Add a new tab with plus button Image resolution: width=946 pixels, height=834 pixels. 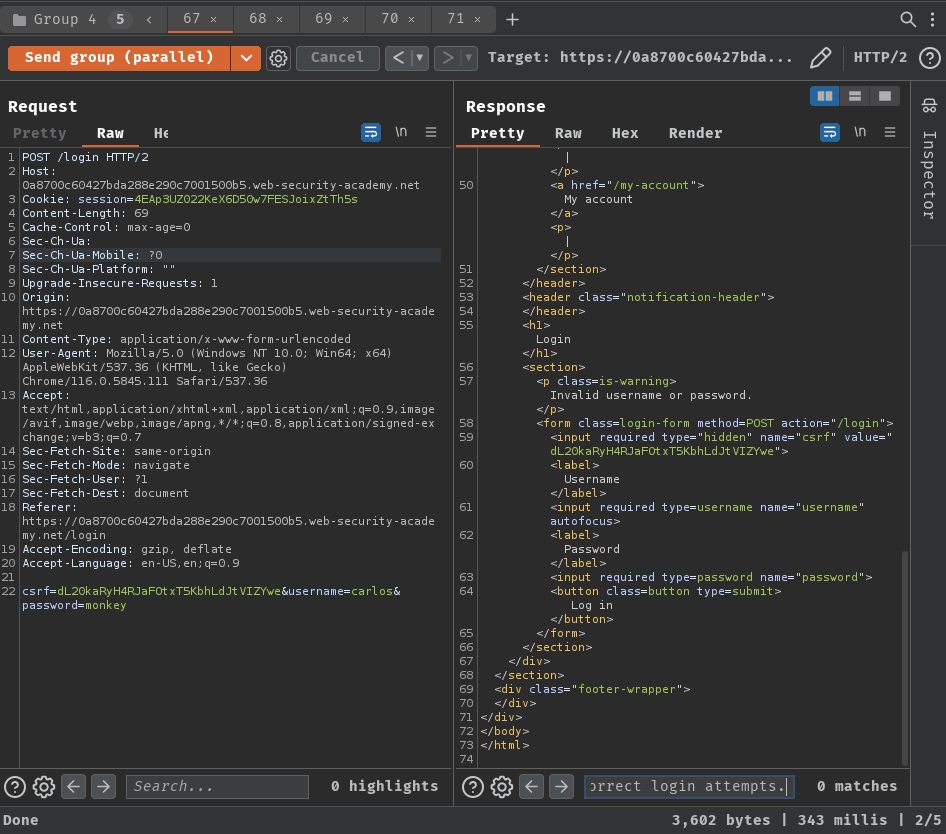pos(512,19)
